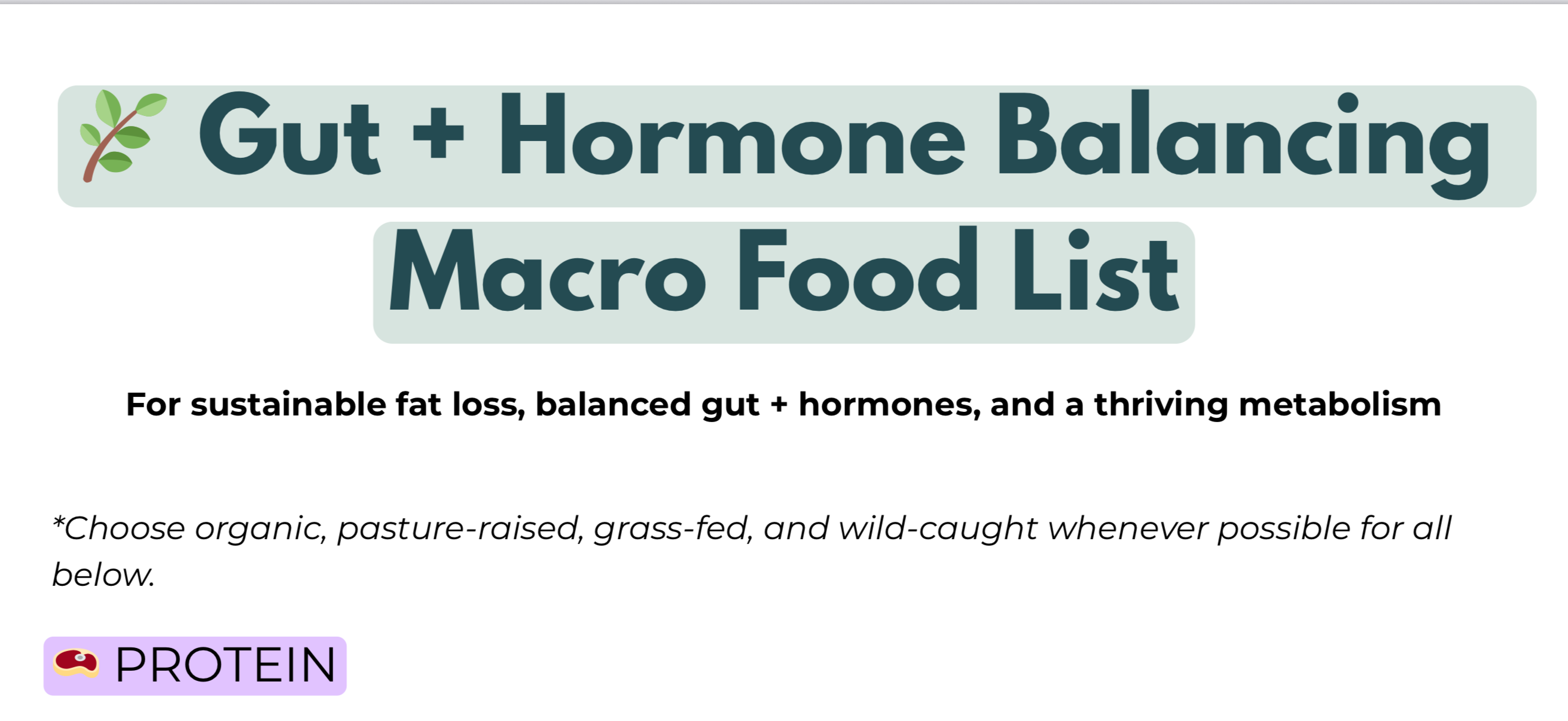The width and height of the screenshot is (1568, 721).
Task: Click the steak emoji beside PROTEIN
Action: pos(76,663)
